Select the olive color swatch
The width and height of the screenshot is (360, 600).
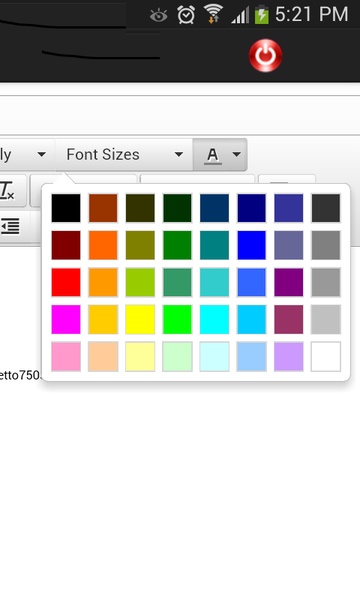(140, 245)
